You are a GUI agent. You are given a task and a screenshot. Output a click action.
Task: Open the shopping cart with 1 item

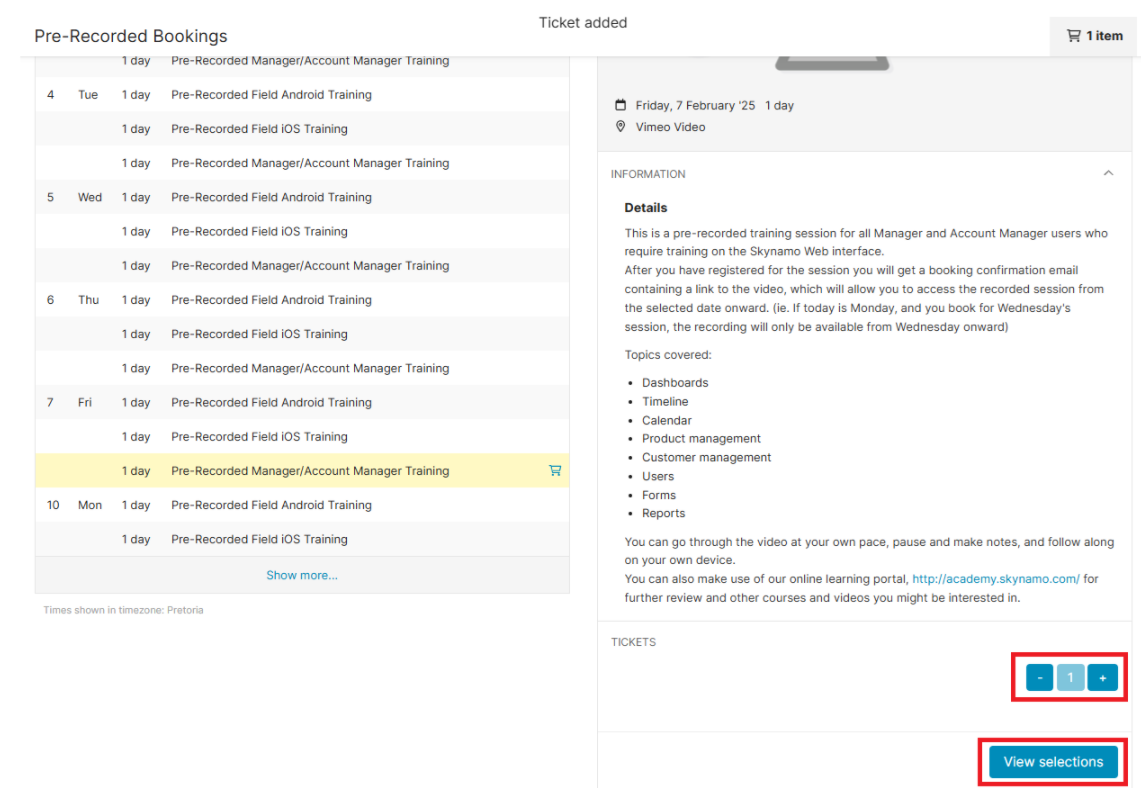pyautogui.click(x=1094, y=36)
